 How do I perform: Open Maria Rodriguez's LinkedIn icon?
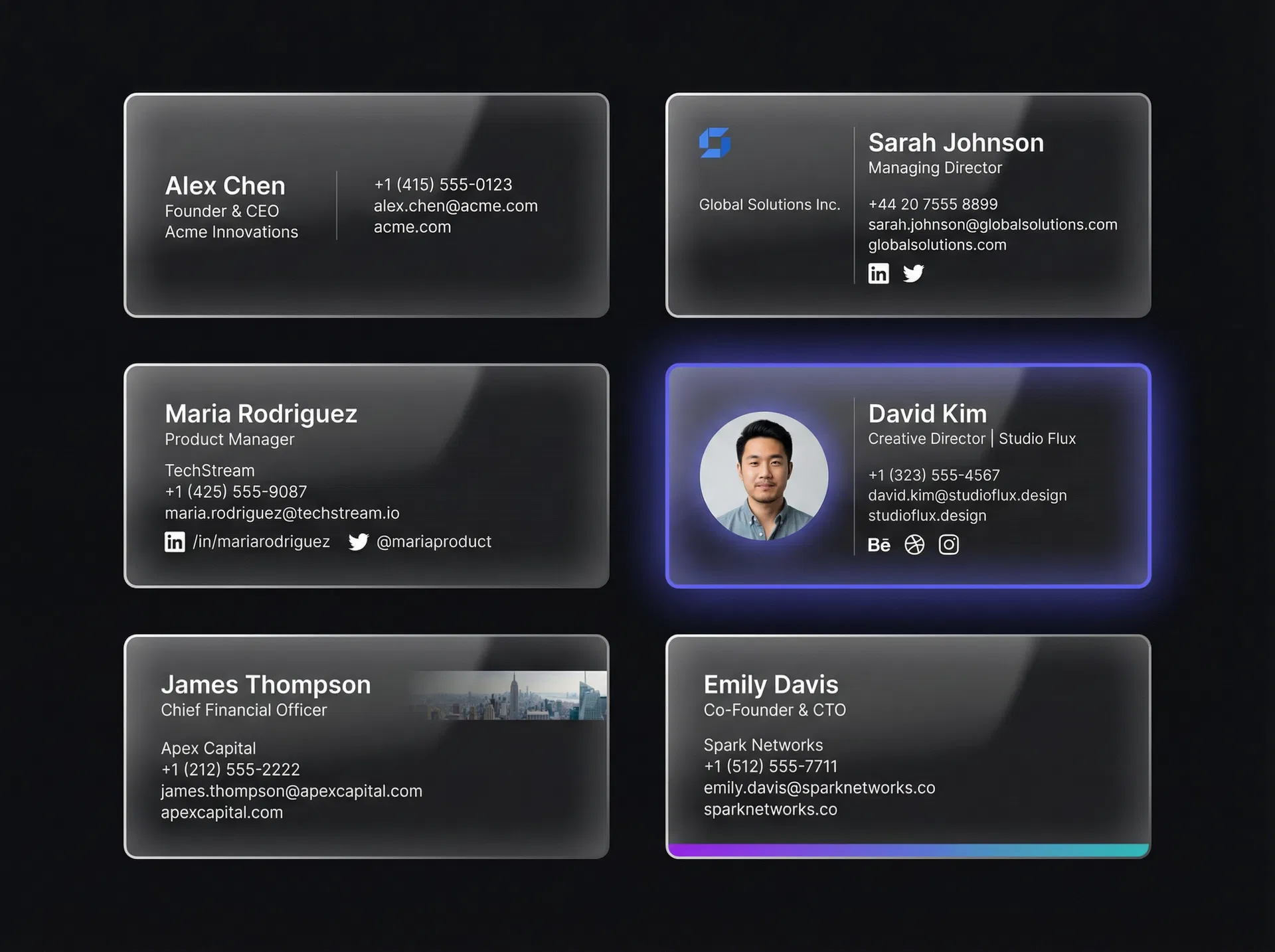pyautogui.click(x=175, y=542)
